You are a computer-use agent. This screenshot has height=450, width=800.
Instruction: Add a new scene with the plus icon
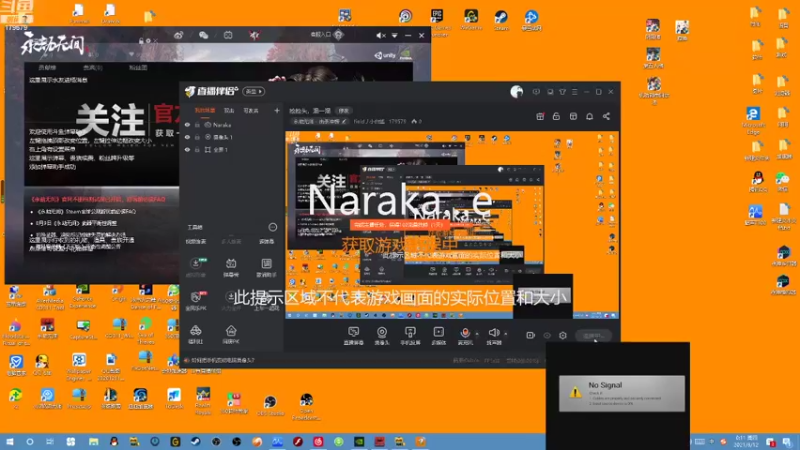277,110
